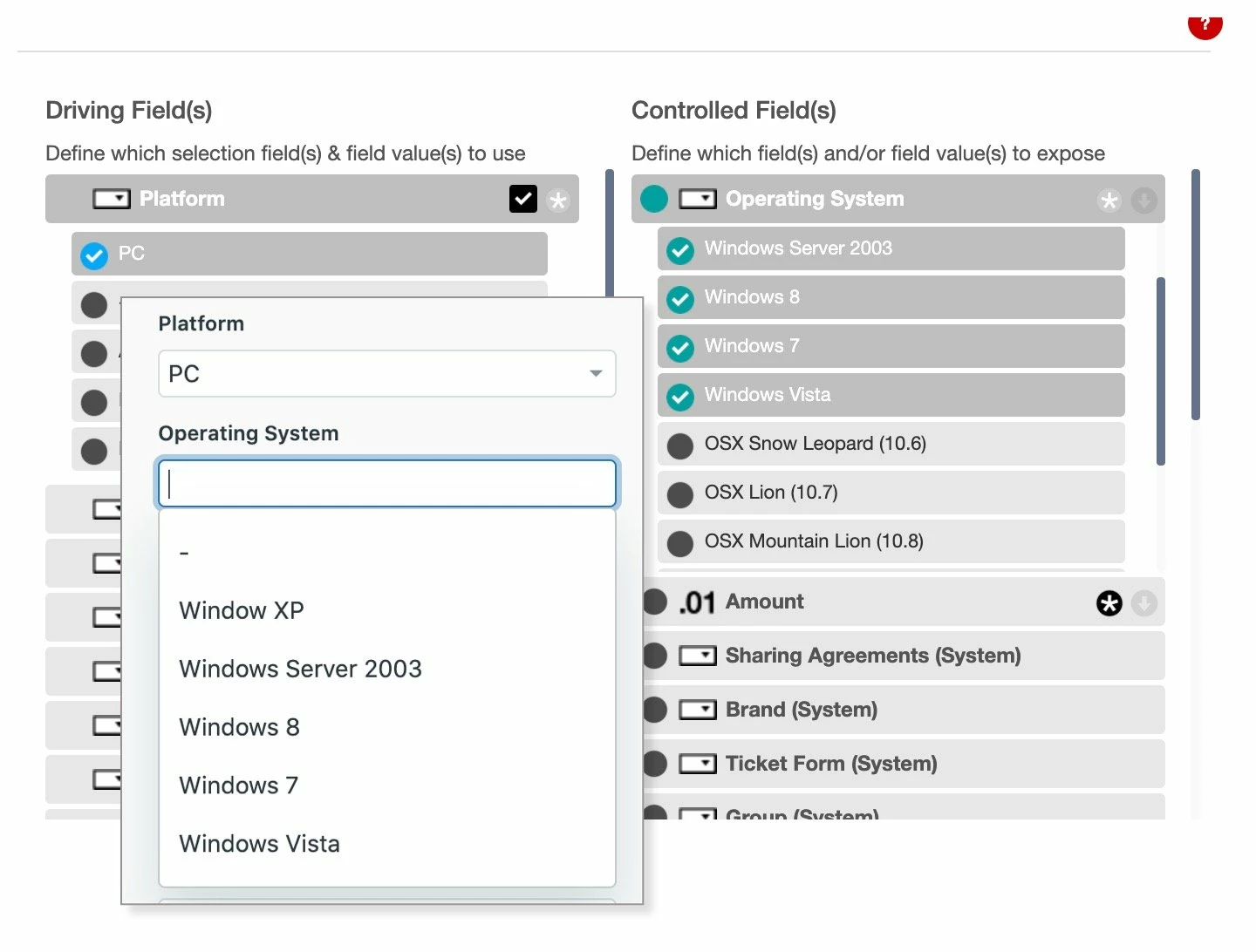Uncheck Windows 8 controlled value

tap(680, 299)
